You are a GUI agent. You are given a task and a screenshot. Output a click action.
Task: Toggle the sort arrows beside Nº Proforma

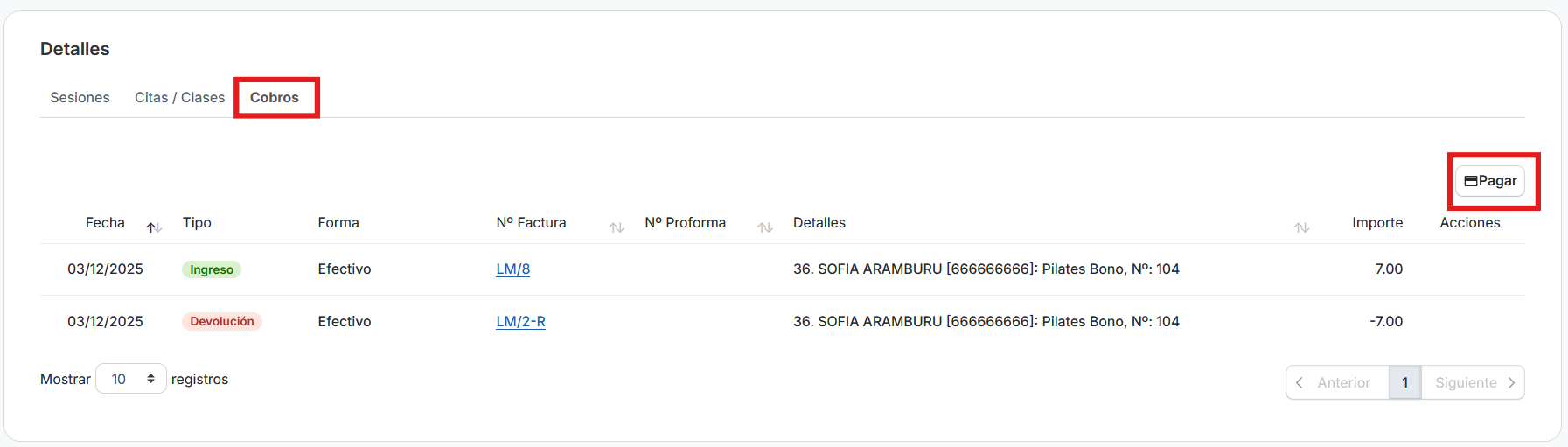click(765, 227)
